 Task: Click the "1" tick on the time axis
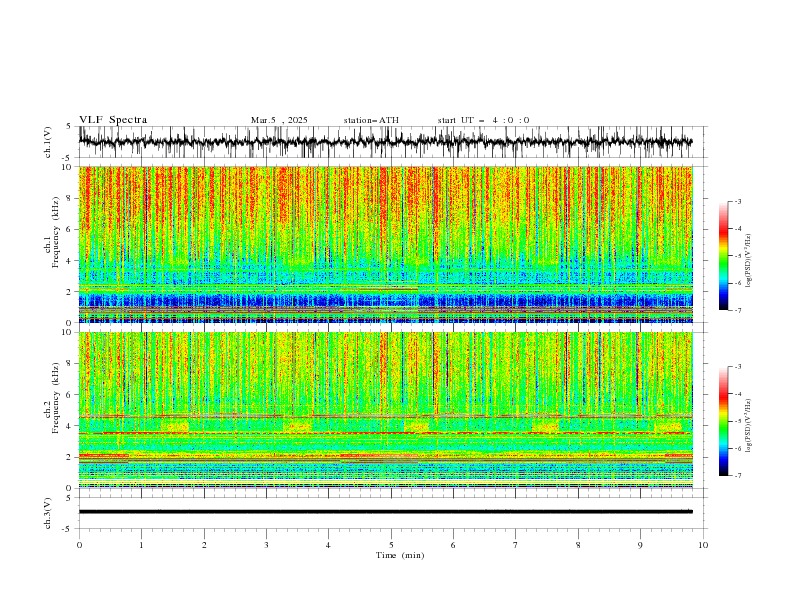coord(142,545)
